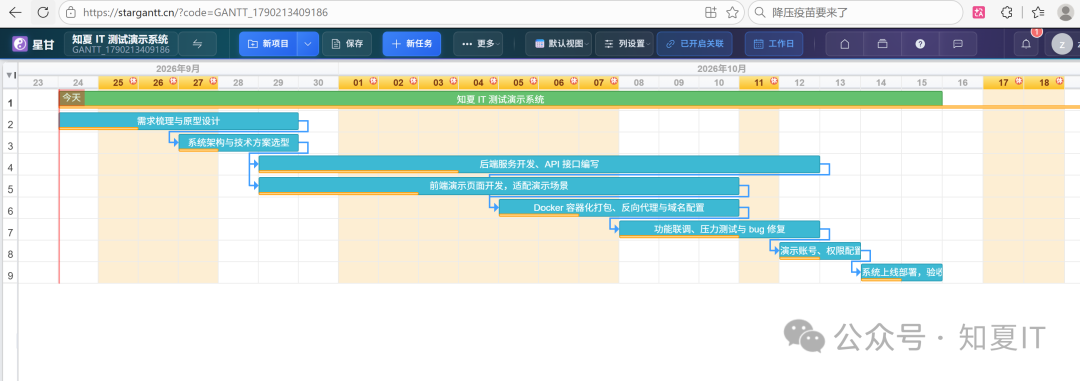1080x381 pixels.
Task: Click the project title 知夏 IT 测试演示系统
Action: (x=121, y=39)
